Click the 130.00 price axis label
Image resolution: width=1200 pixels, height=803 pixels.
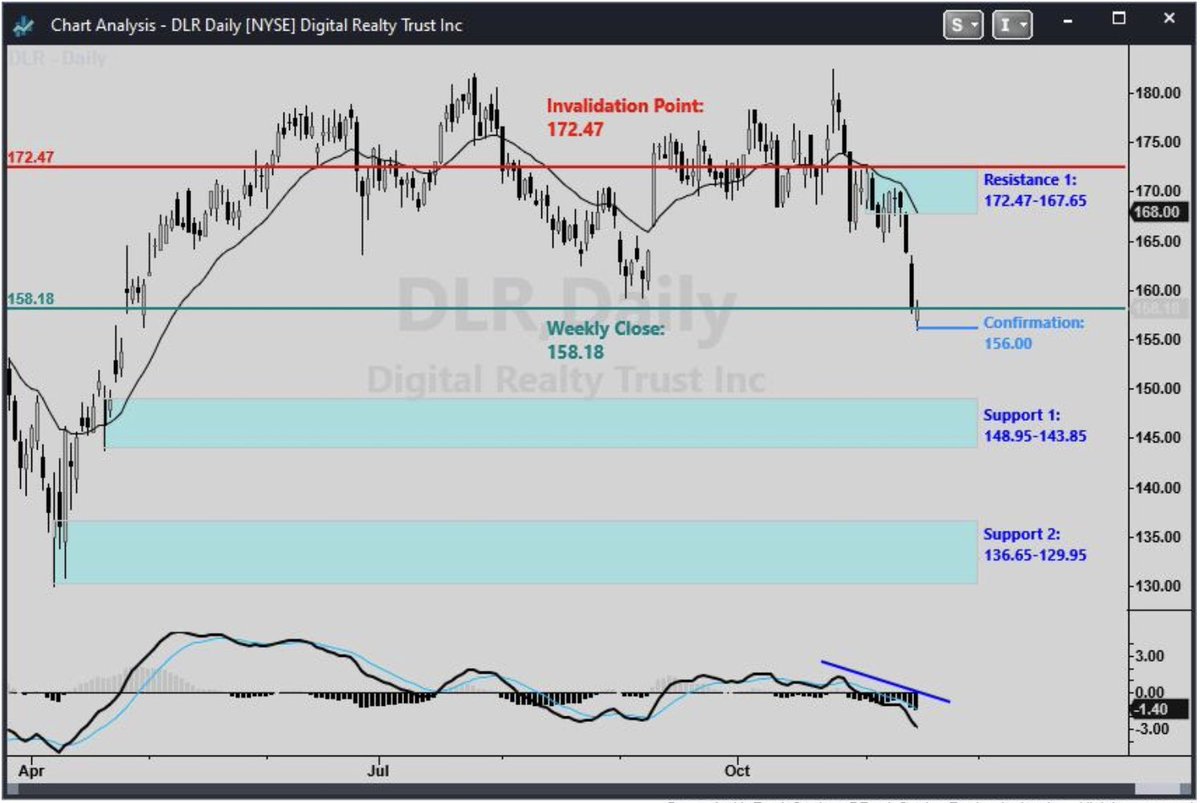coord(1157,585)
